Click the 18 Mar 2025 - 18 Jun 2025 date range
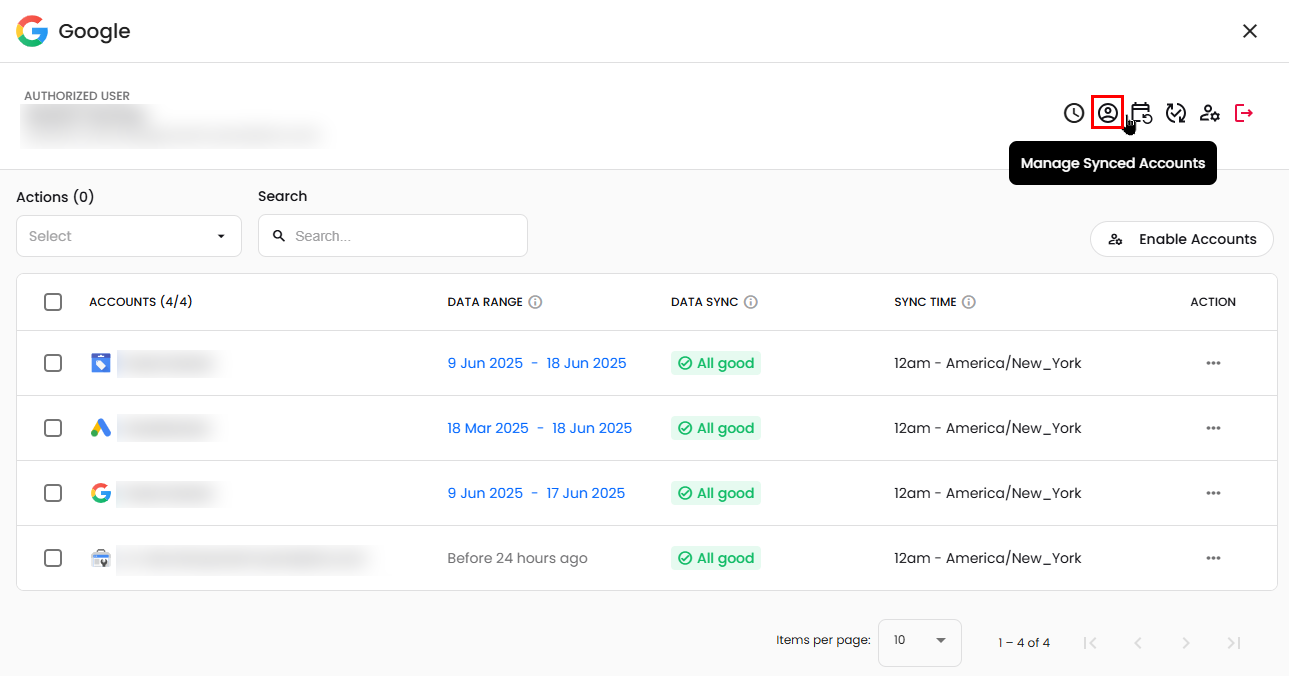 539,428
